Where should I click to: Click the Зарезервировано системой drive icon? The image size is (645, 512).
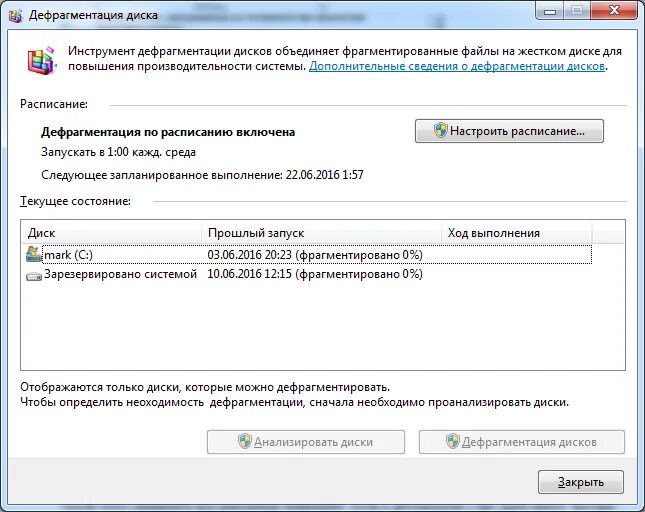[34, 276]
